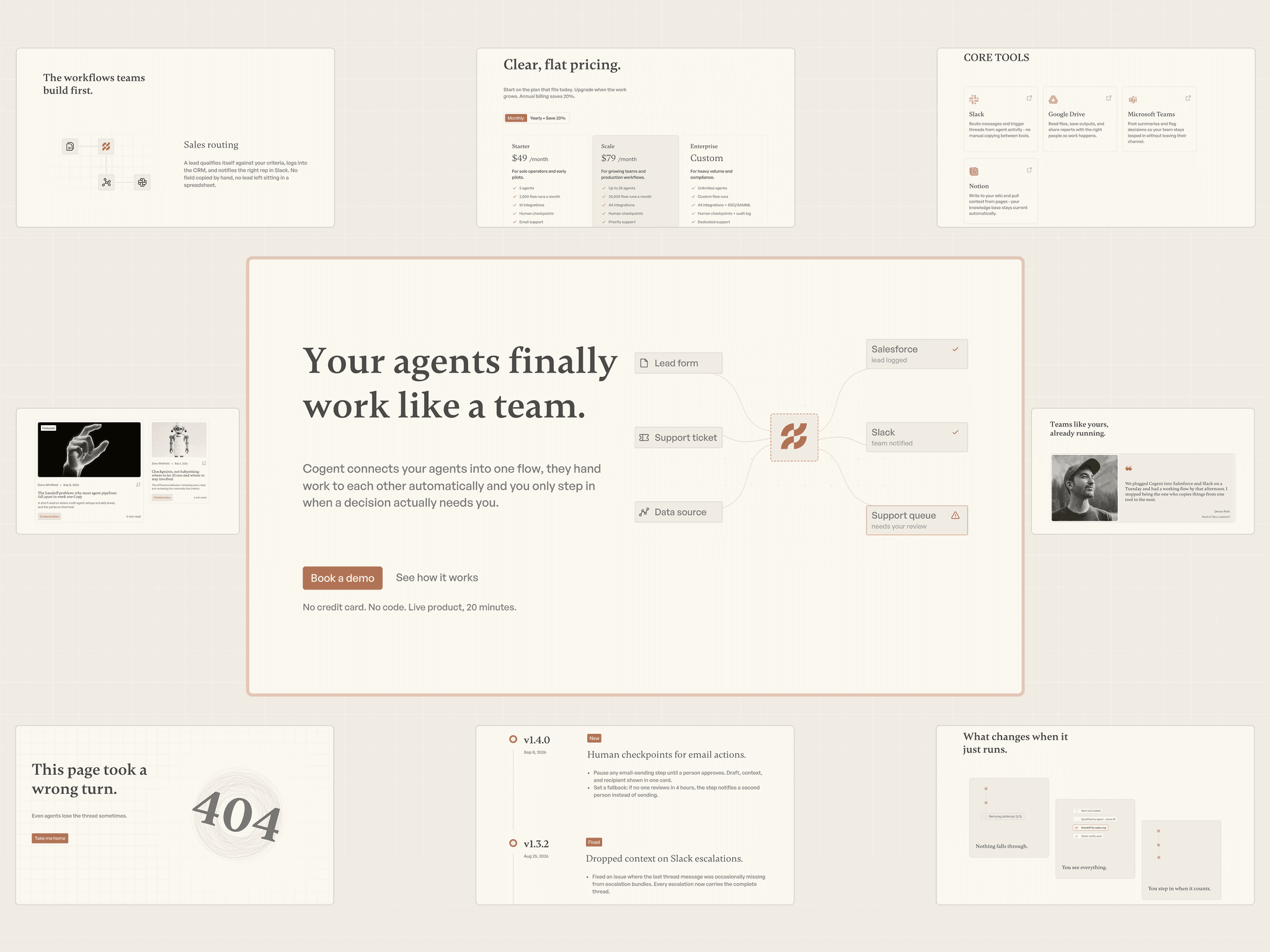The width and height of the screenshot is (1270, 952).
Task: Select the Scale $79 pricing card
Action: 636,181
